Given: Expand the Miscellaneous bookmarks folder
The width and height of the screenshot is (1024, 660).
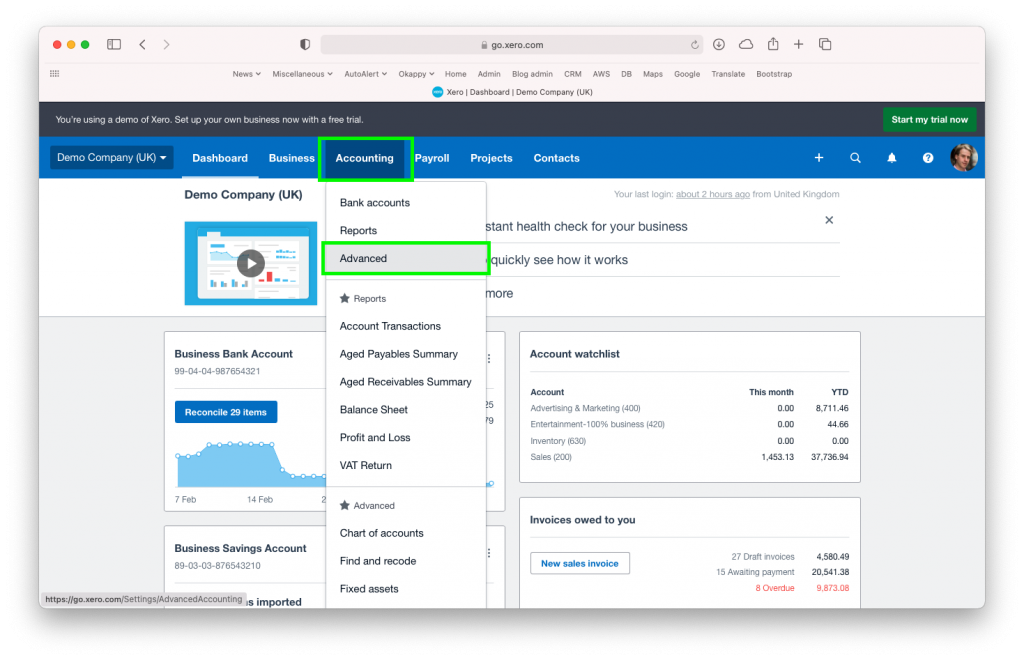Looking at the screenshot, I should point(302,74).
